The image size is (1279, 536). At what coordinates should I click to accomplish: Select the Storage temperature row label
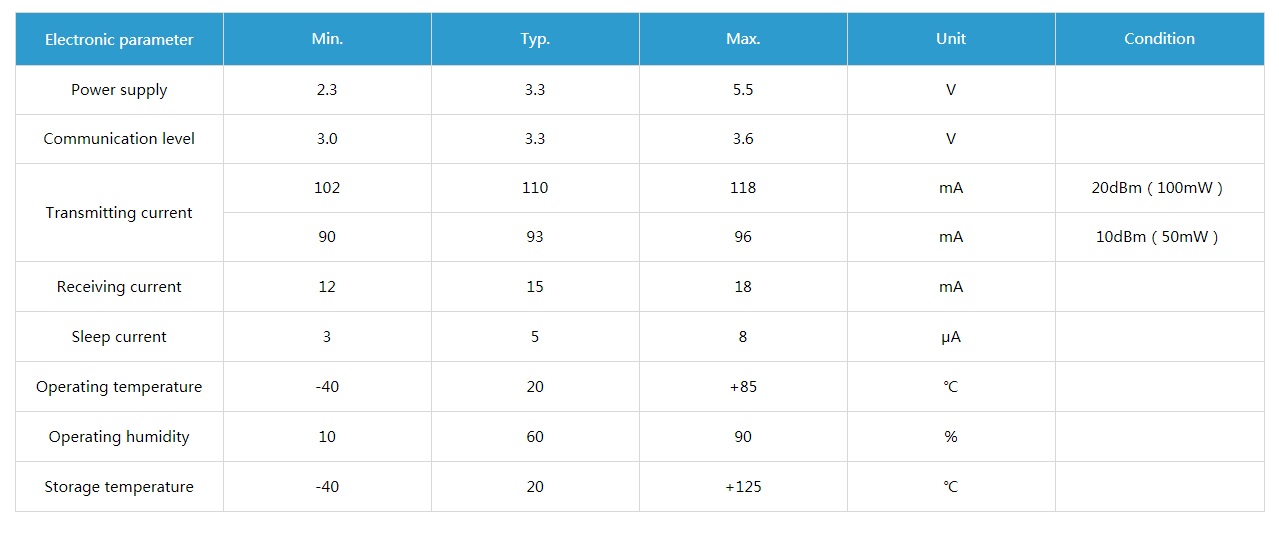tap(119, 487)
